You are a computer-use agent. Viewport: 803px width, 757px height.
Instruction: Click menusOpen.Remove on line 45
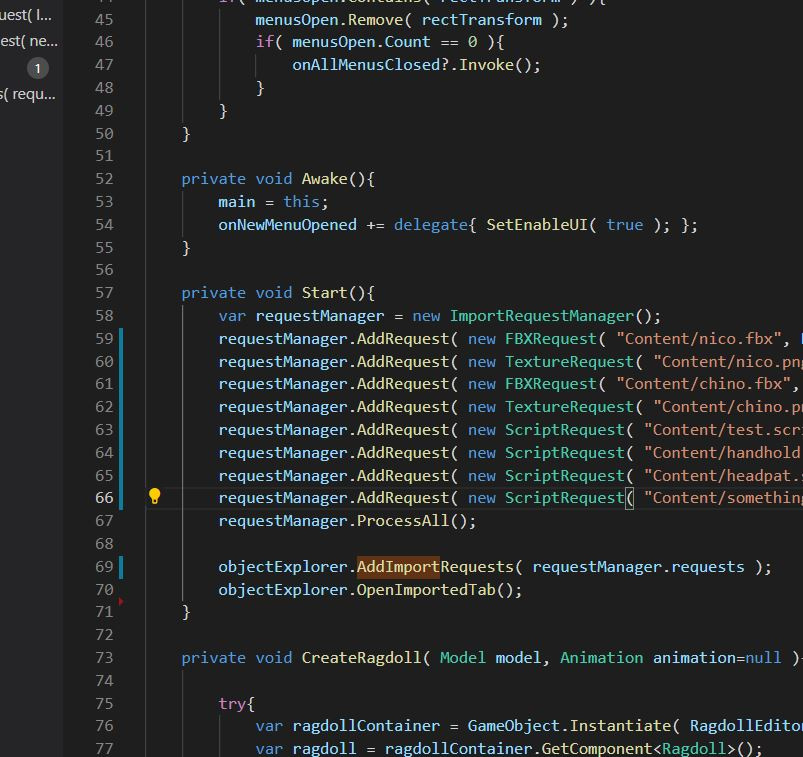329,20
